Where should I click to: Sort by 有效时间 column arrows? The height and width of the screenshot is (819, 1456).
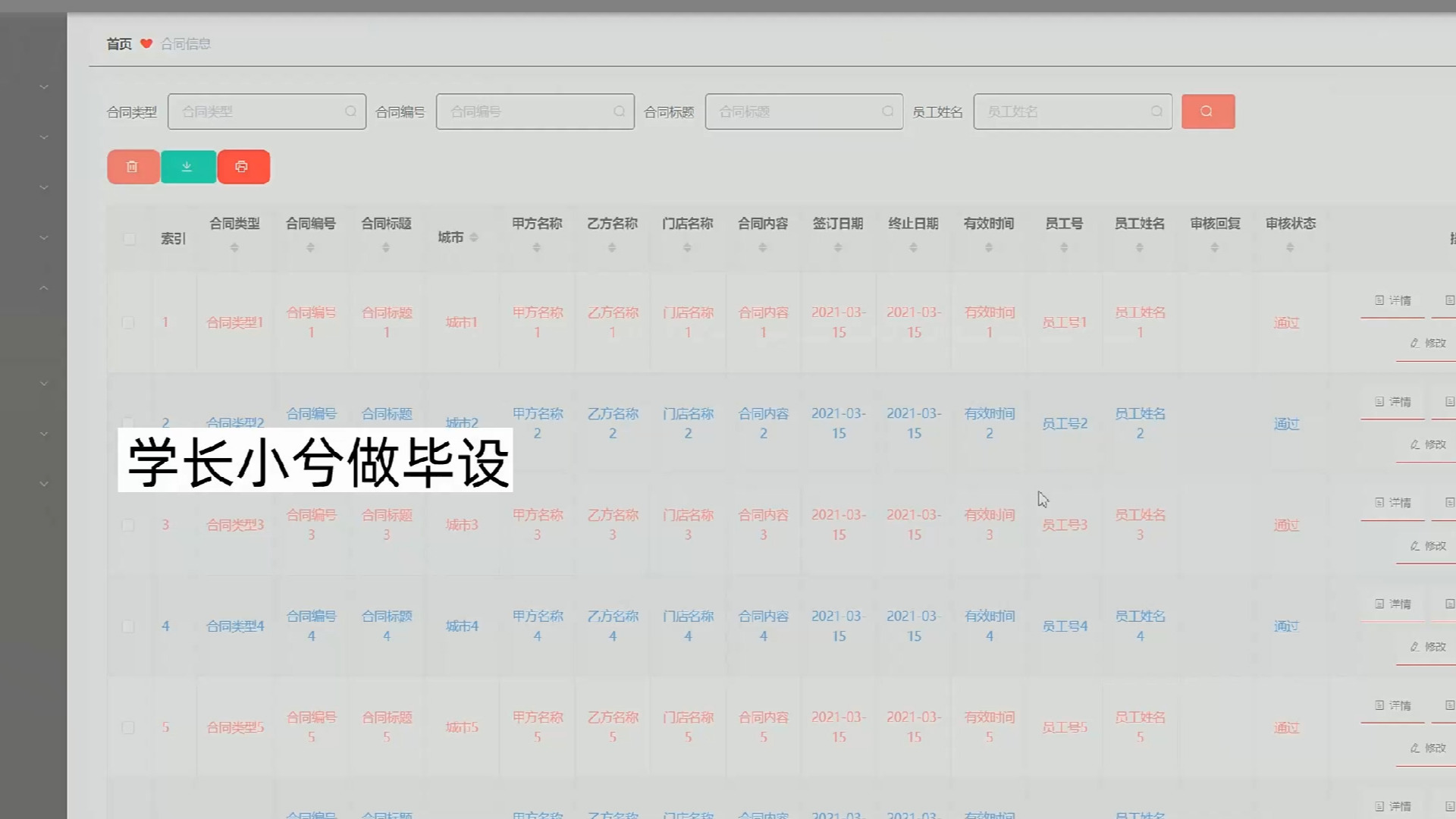pyautogui.click(x=989, y=247)
